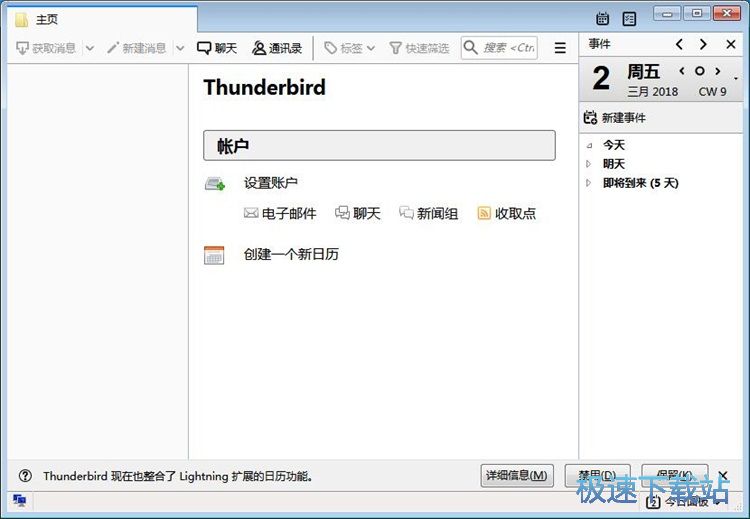Screen dimensions: 750x519
Task: Click the 帐户 section header
Action: (379, 145)
